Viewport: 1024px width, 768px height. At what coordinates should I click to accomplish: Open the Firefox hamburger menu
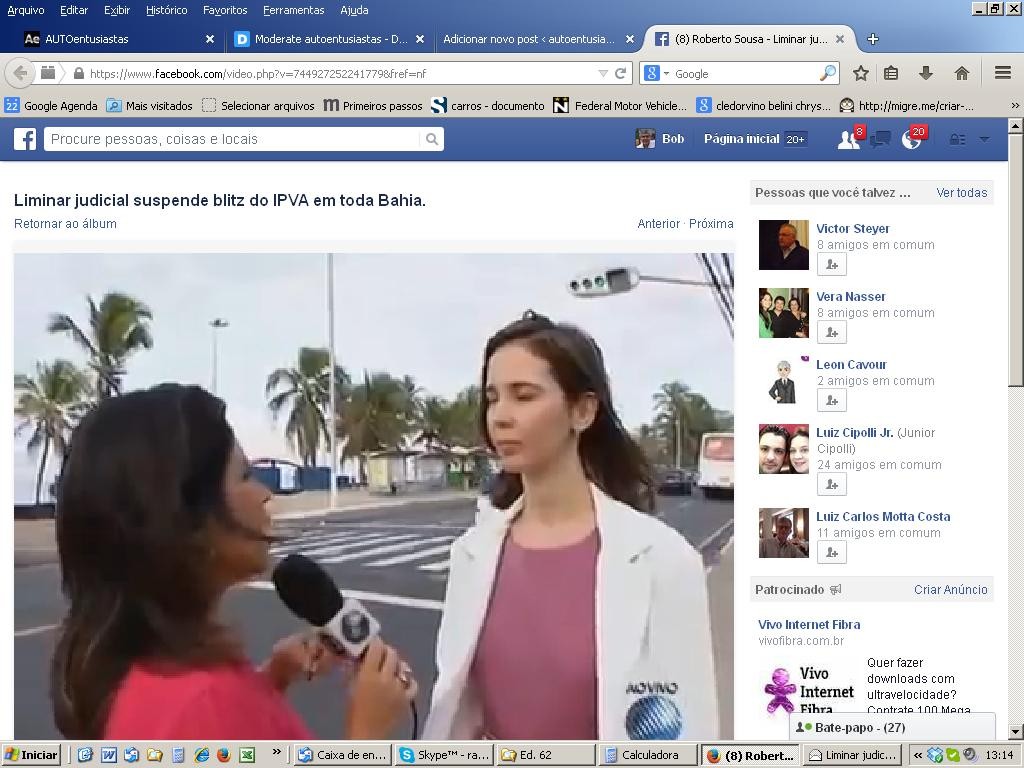(1003, 73)
